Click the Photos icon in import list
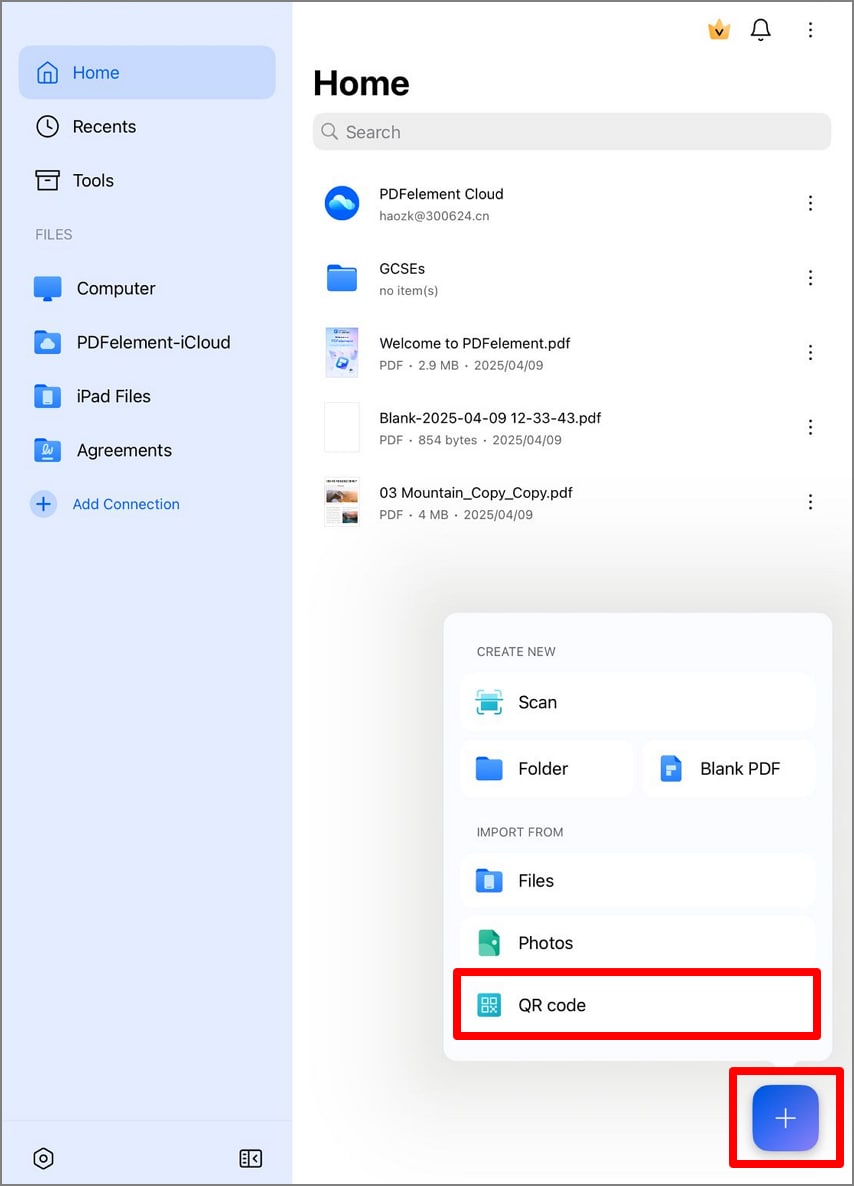The height and width of the screenshot is (1186, 854). (x=489, y=942)
